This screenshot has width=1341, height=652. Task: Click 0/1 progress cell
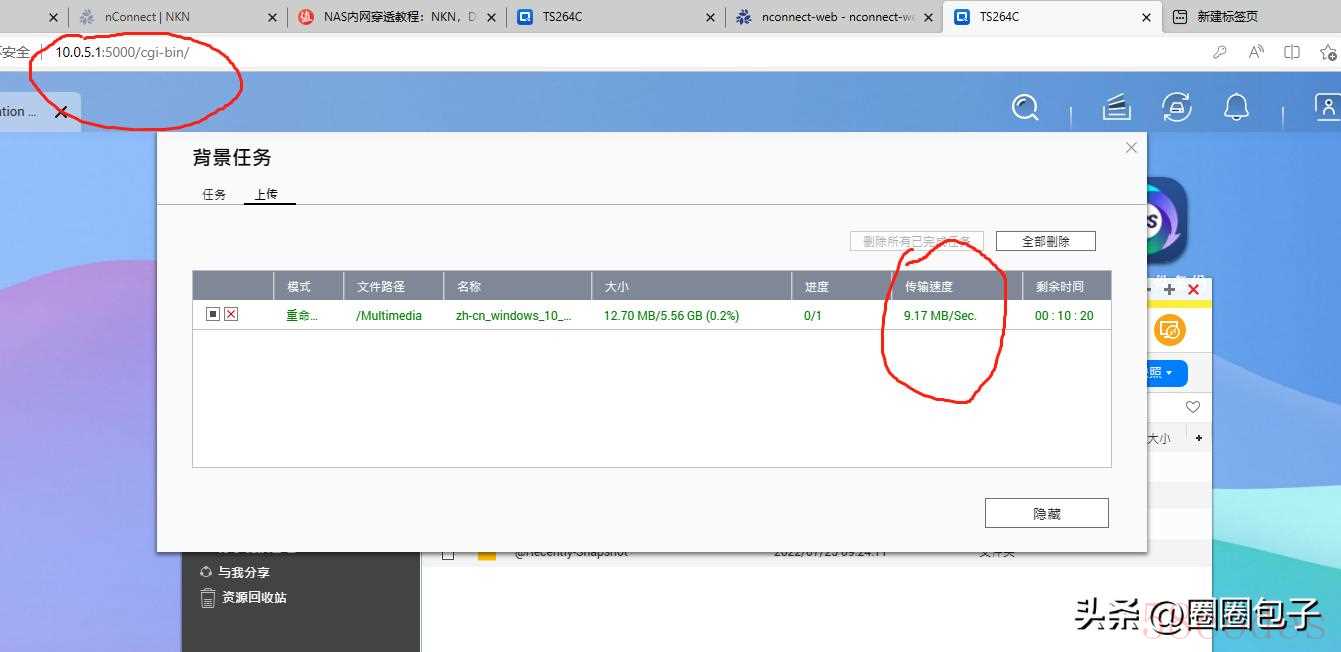(x=813, y=315)
